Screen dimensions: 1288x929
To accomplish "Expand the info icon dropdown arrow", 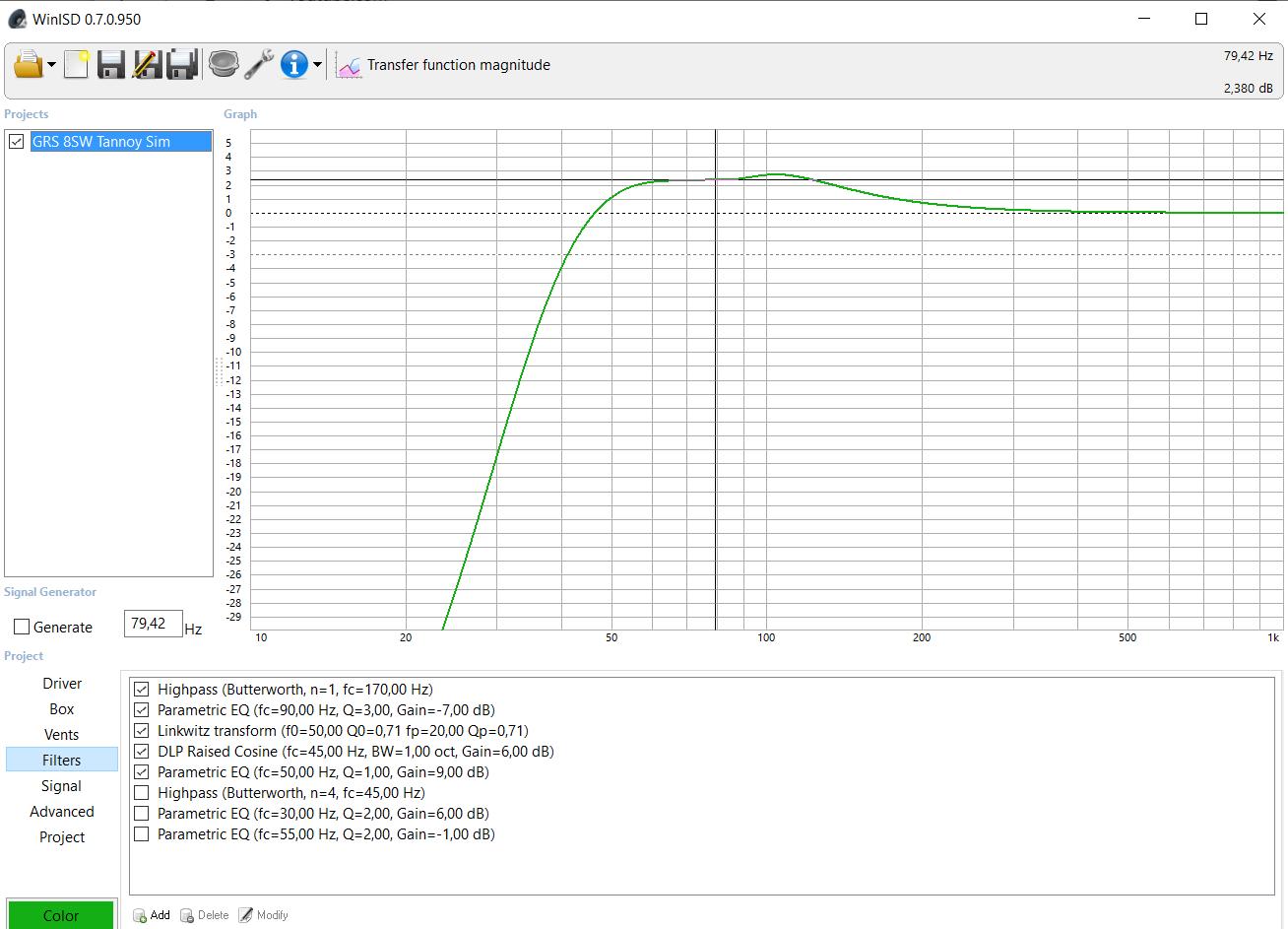I will (x=317, y=66).
